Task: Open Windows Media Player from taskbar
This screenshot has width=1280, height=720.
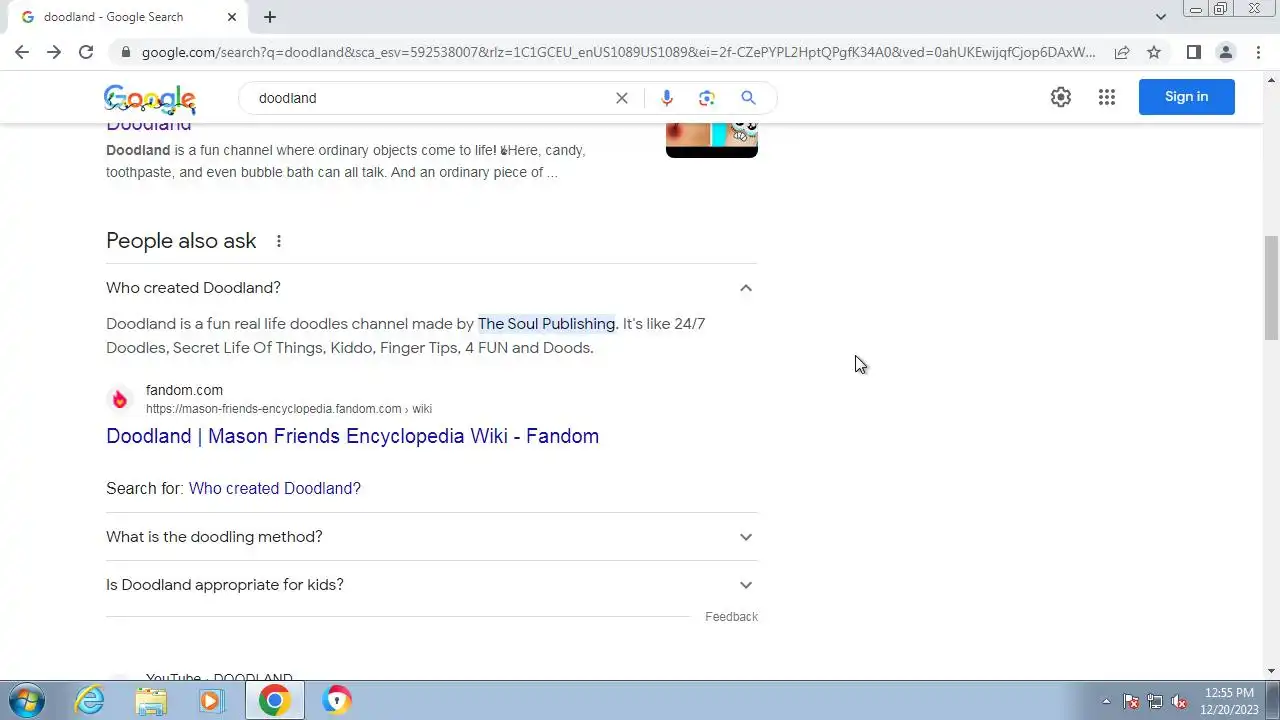Action: (x=211, y=700)
